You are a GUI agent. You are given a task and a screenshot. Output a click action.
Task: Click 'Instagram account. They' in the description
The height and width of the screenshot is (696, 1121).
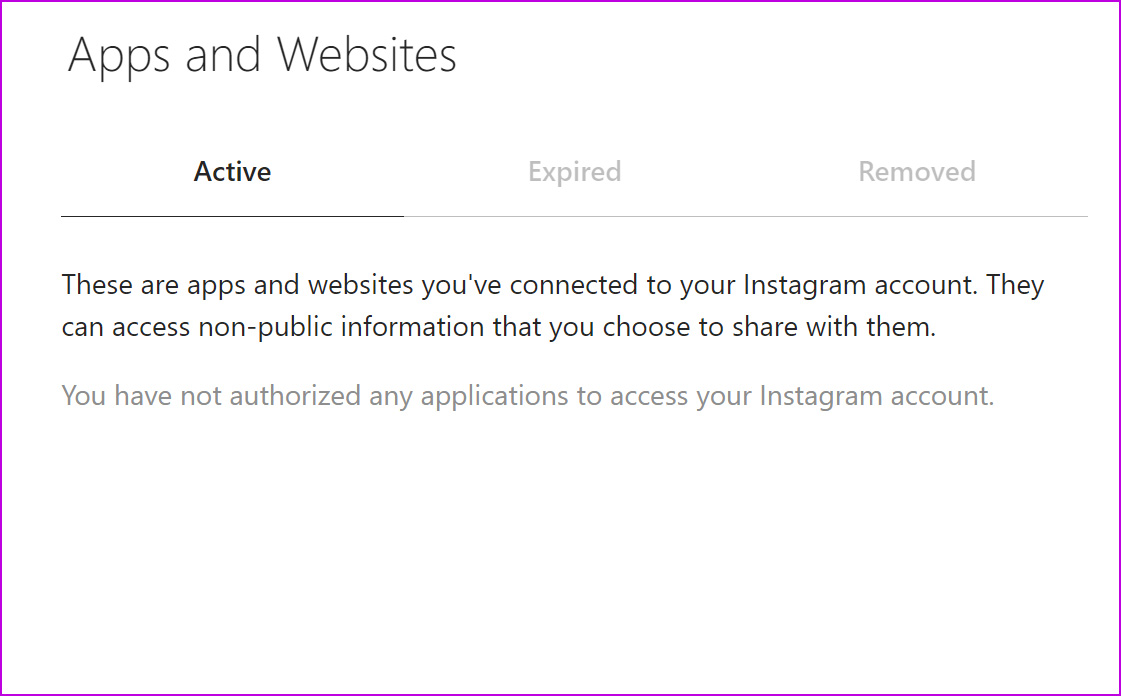pos(894,285)
